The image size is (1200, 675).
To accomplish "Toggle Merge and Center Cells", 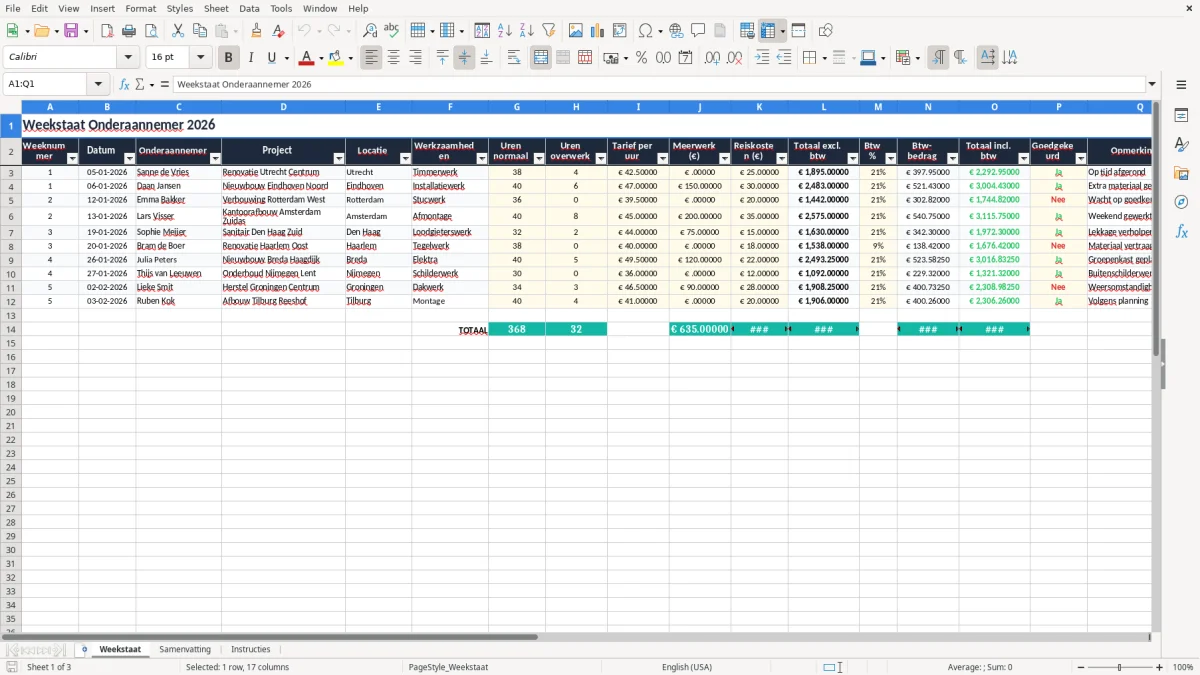I will pos(541,58).
